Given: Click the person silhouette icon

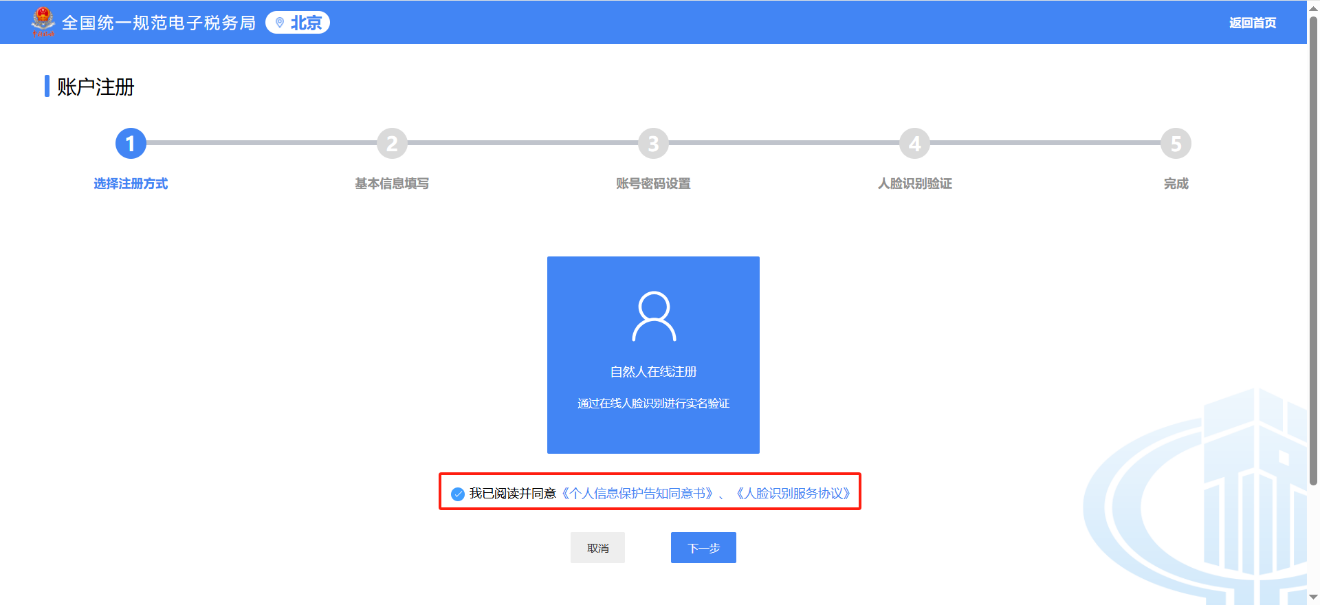Looking at the screenshot, I should pos(654,316).
